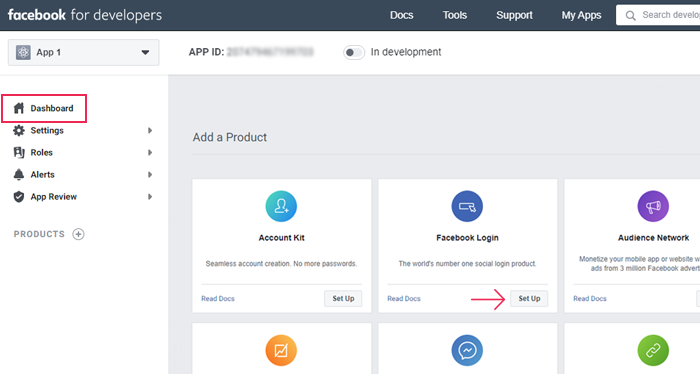Click the orange analytics product icon
Viewport: 700px width, 374px height.
click(x=281, y=350)
